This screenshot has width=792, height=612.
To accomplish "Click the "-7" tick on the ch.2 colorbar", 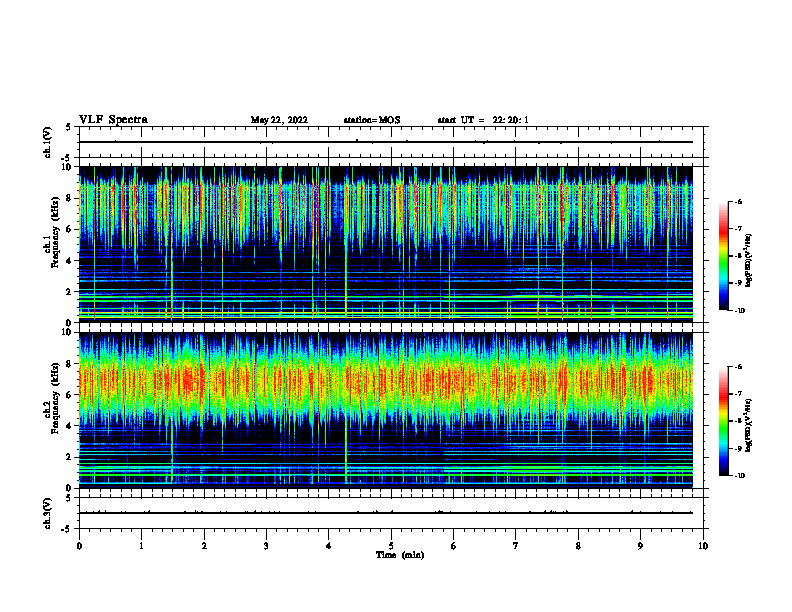I will click(738, 394).
